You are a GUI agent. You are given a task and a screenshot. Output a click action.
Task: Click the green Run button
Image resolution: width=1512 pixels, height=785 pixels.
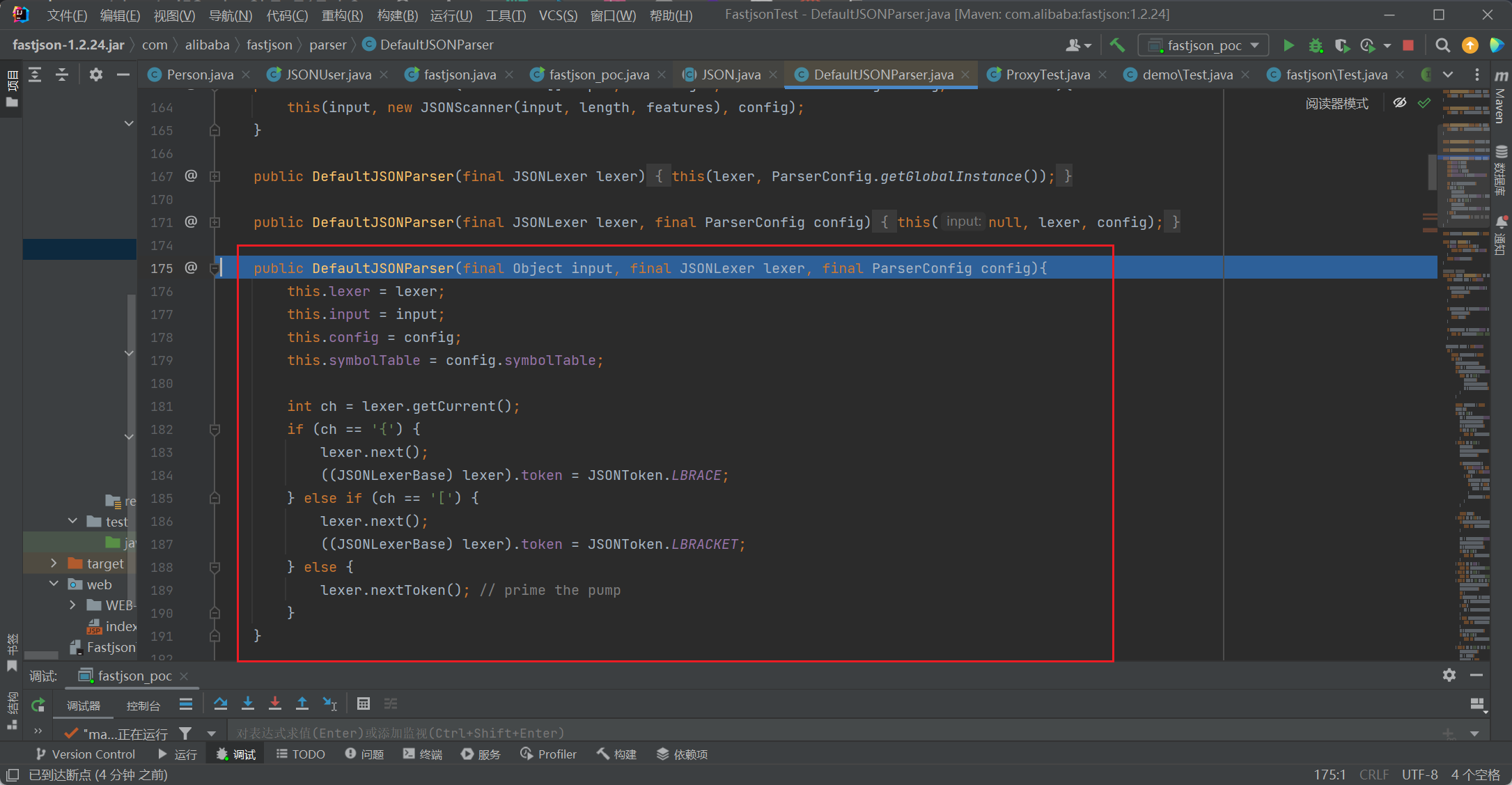coord(1288,45)
